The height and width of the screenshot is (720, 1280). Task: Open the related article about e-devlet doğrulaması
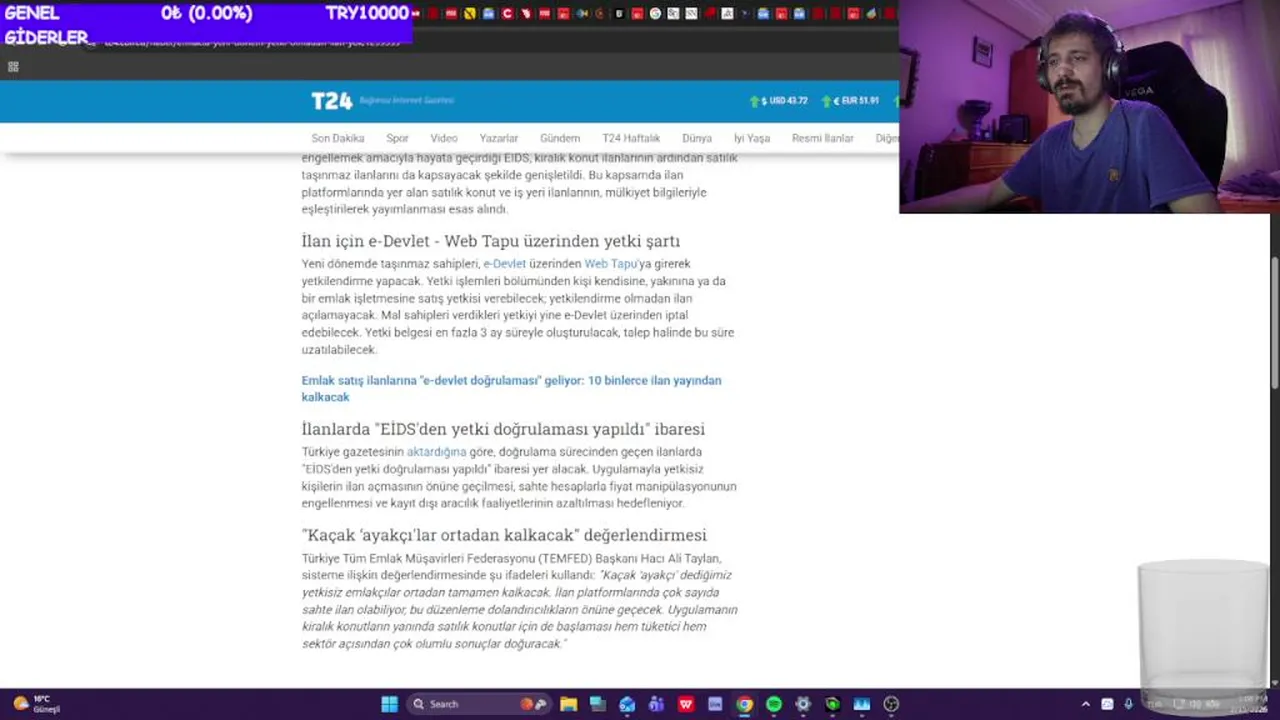pyautogui.click(x=511, y=388)
